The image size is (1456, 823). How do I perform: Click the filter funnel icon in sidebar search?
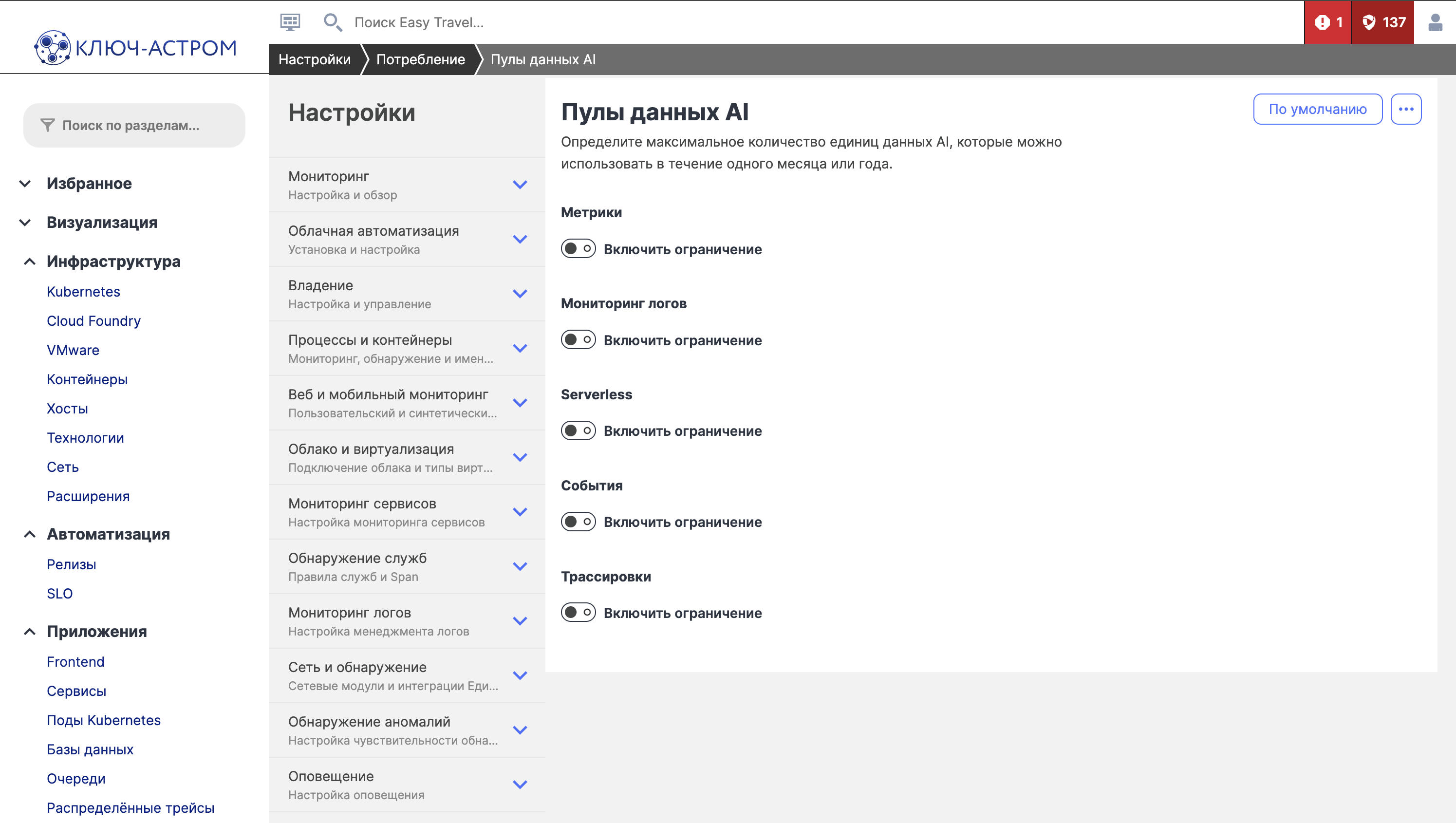click(48, 126)
